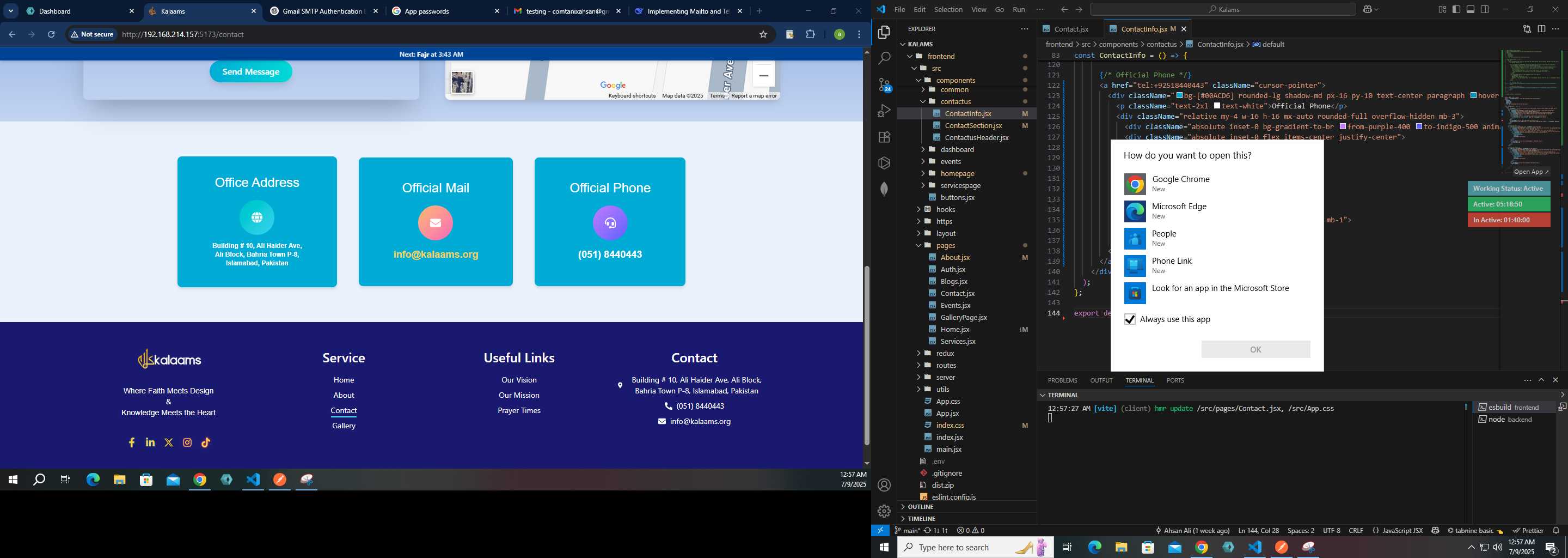The height and width of the screenshot is (558, 1568).
Task: Tick the Always use this app checkbox
Action: pos(1130,319)
